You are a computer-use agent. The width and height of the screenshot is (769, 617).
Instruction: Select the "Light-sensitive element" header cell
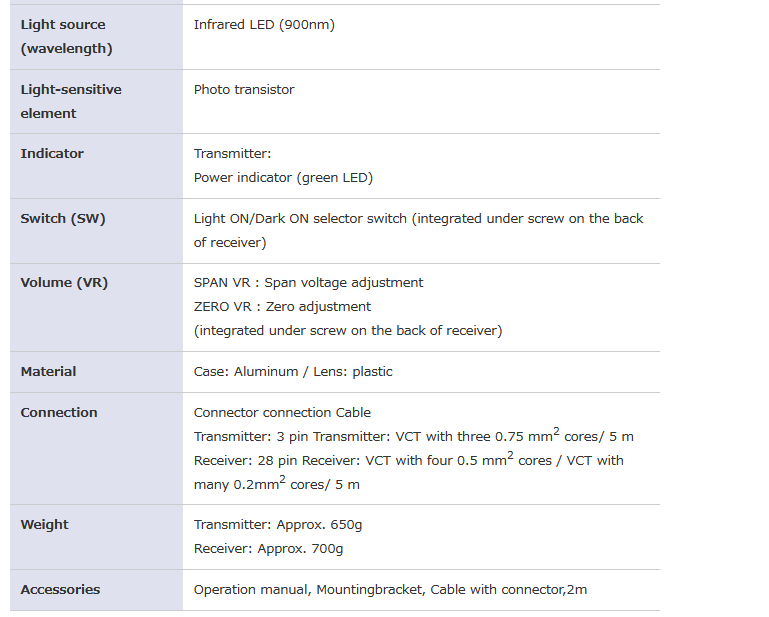point(70,101)
